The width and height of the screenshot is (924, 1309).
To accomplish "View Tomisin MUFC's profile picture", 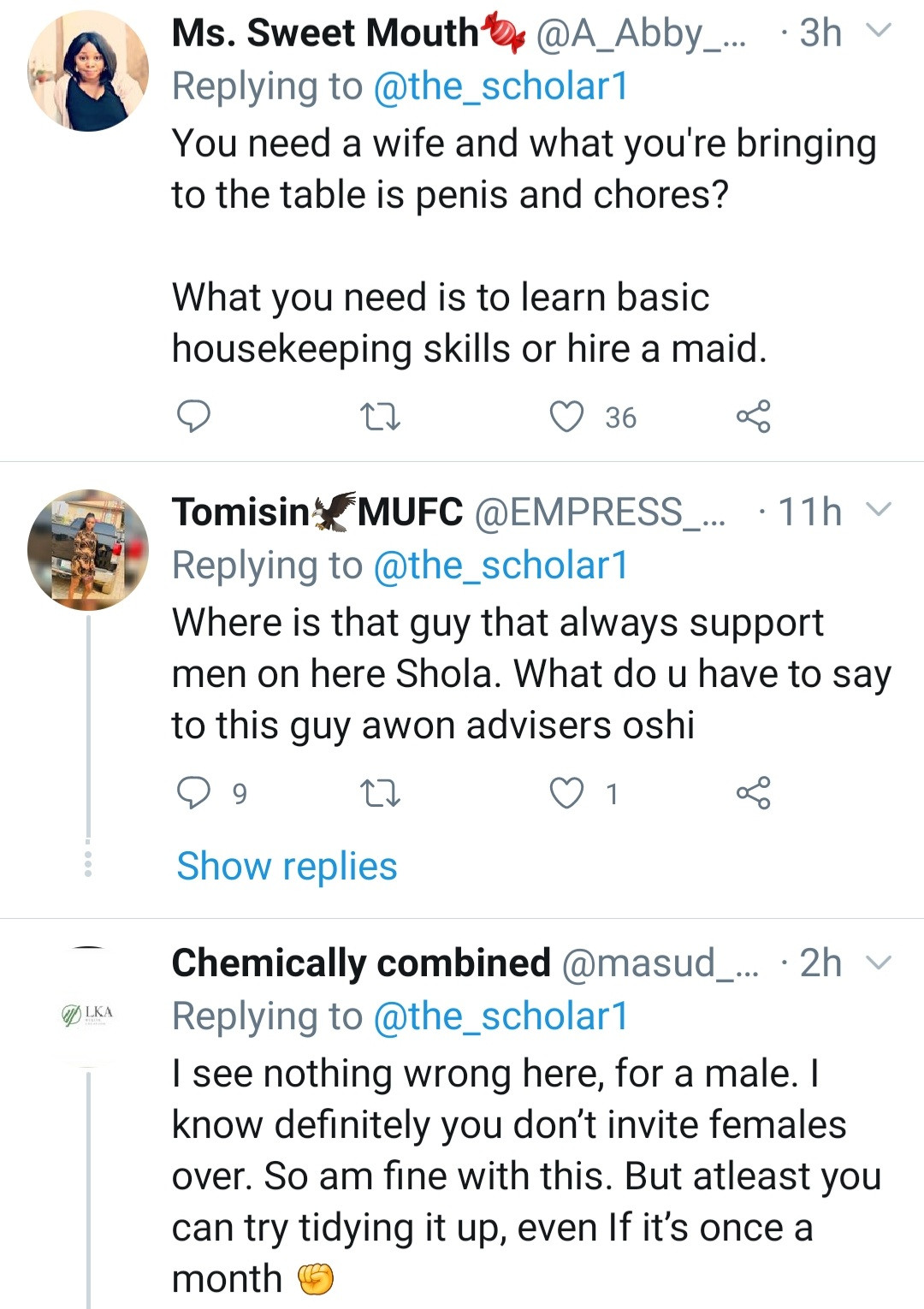I will tap(88, 549).
